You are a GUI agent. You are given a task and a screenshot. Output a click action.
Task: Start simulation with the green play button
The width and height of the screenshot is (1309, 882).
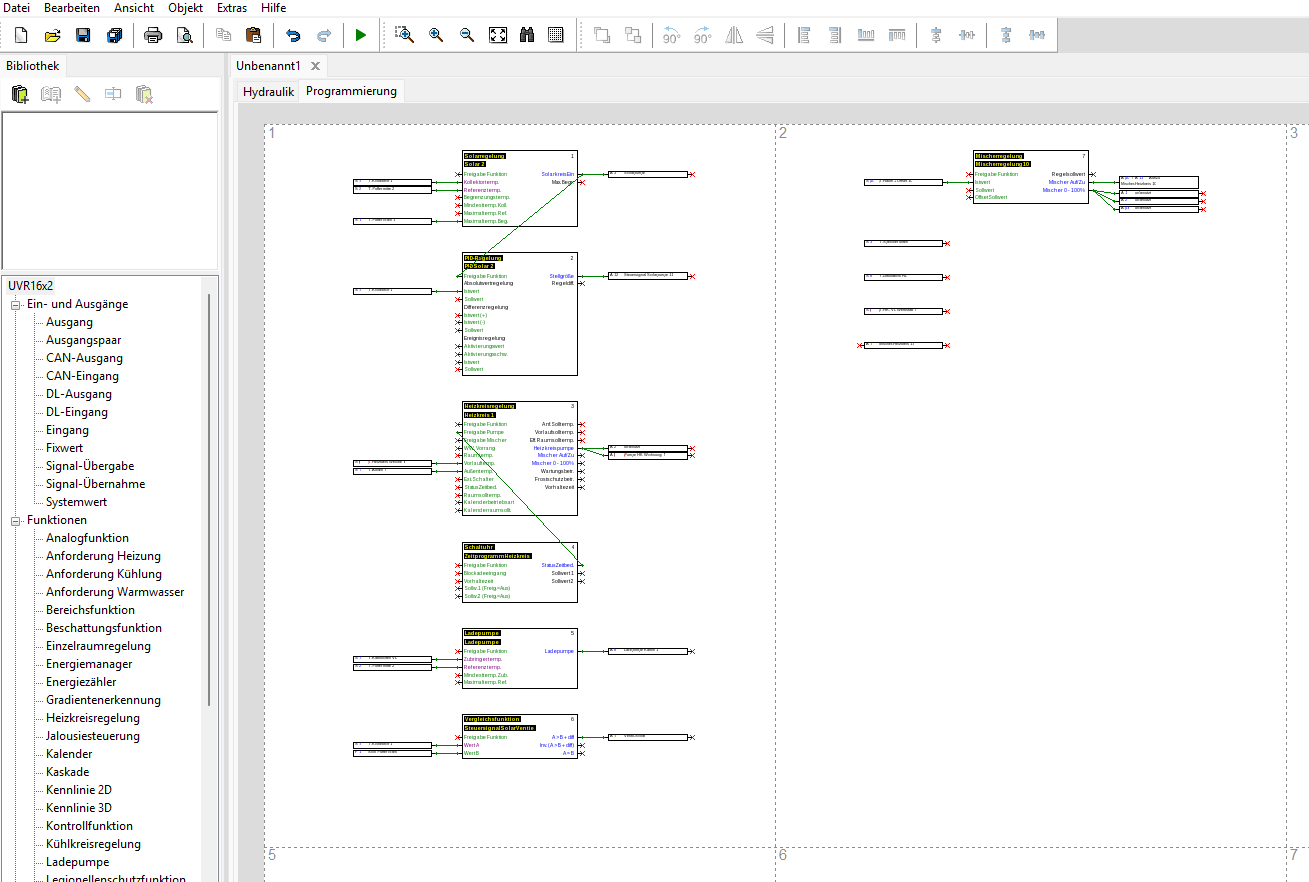coord(360,35)
